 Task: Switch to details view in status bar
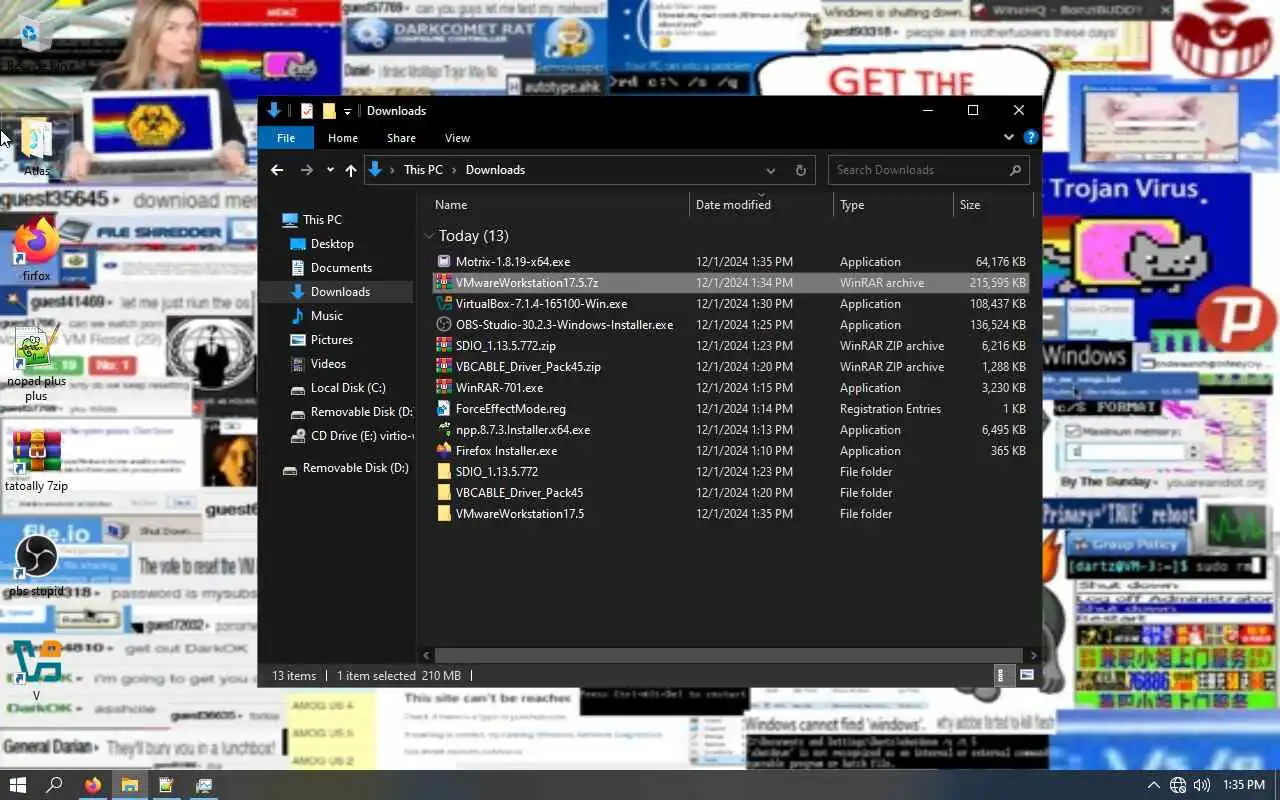pos(1001,676)
